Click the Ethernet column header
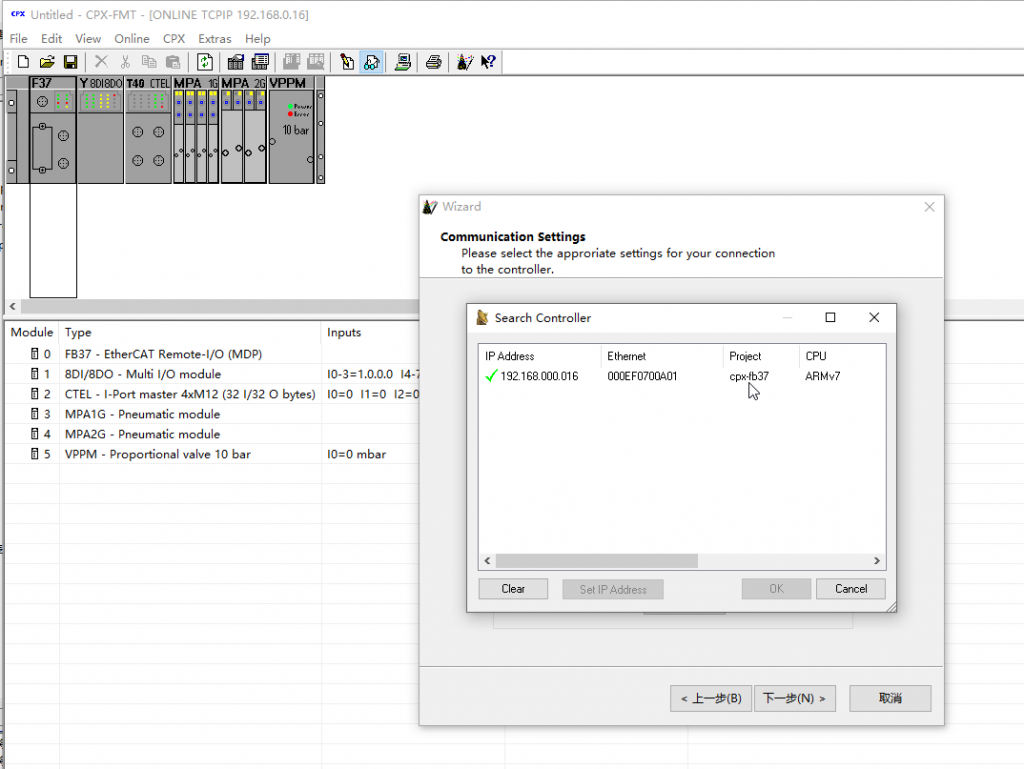This screenshot has height=769, width=1024. (x=662, y=356)
